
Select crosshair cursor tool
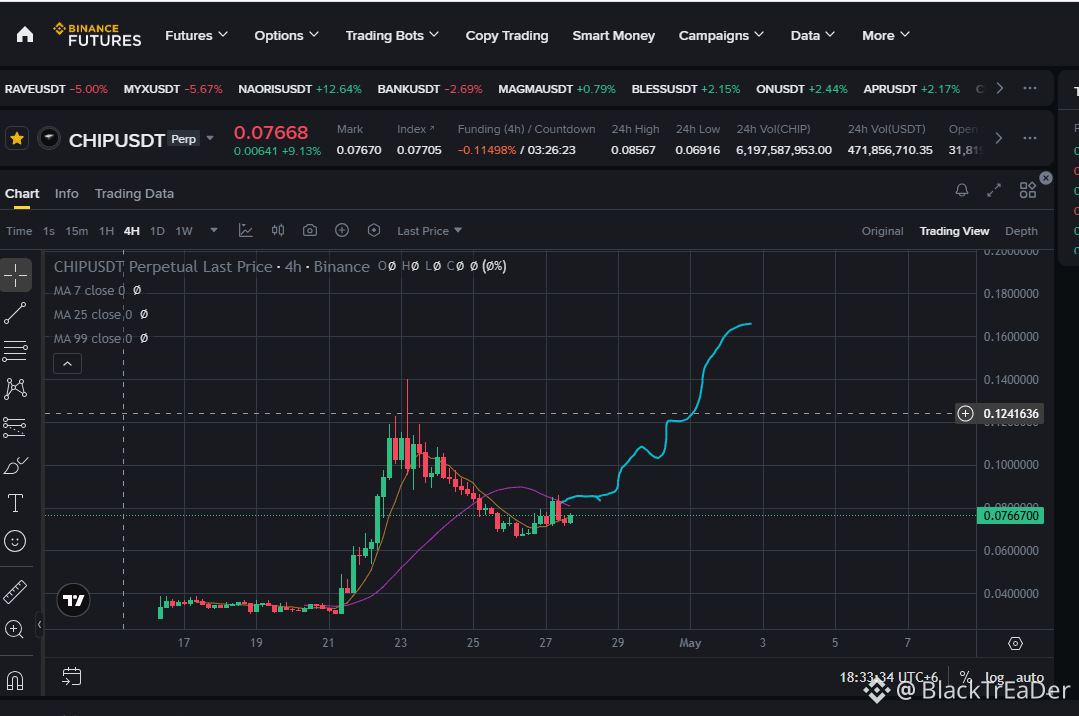[x=15, y=275]
